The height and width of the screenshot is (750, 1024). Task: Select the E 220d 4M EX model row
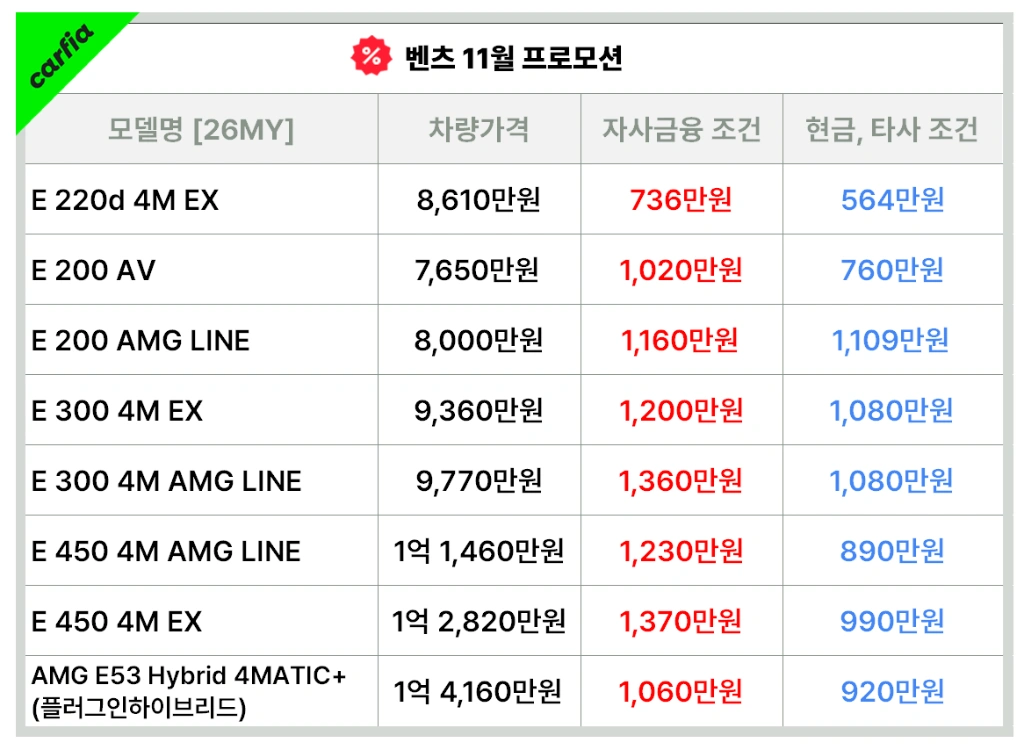[x=125, y=201]
